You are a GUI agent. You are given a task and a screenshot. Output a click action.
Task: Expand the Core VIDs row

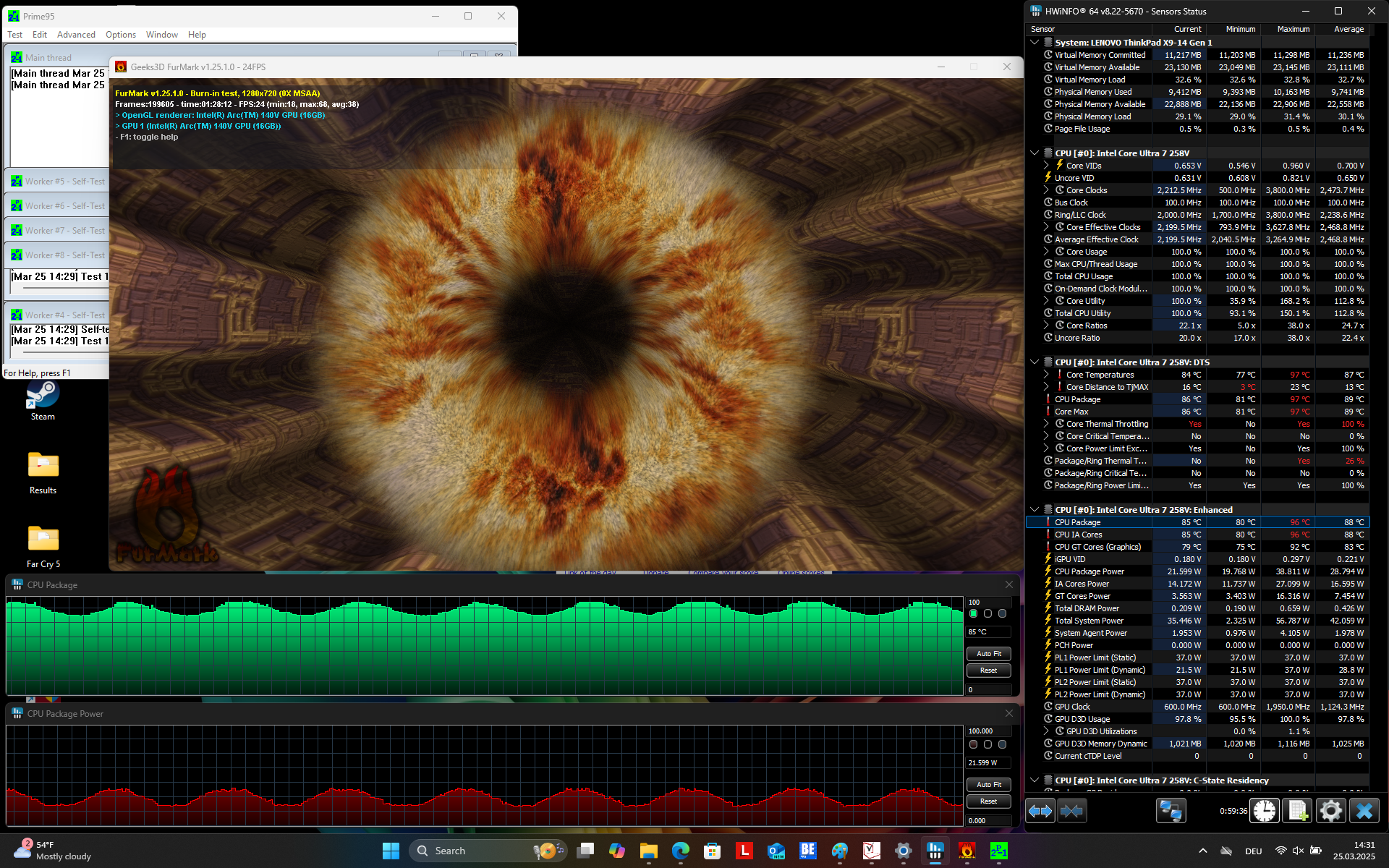pyautogui.click(x=1046, y=166)
